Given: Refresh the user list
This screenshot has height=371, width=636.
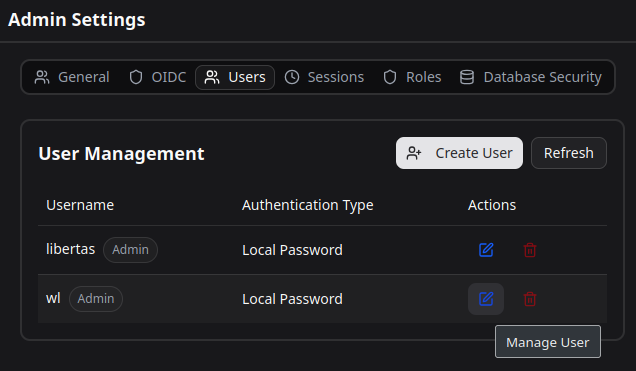Looking at the screenshot, I should (569, 153).
